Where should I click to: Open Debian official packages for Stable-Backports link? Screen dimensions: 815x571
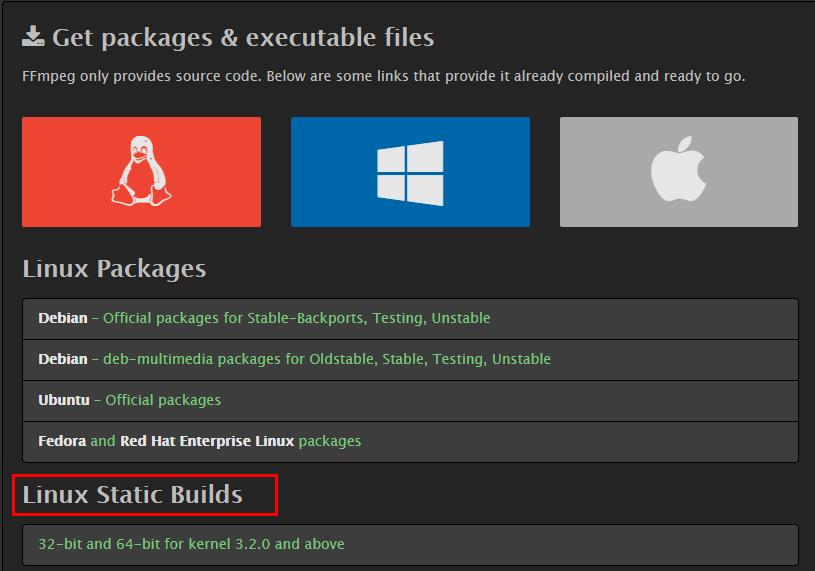297,318
